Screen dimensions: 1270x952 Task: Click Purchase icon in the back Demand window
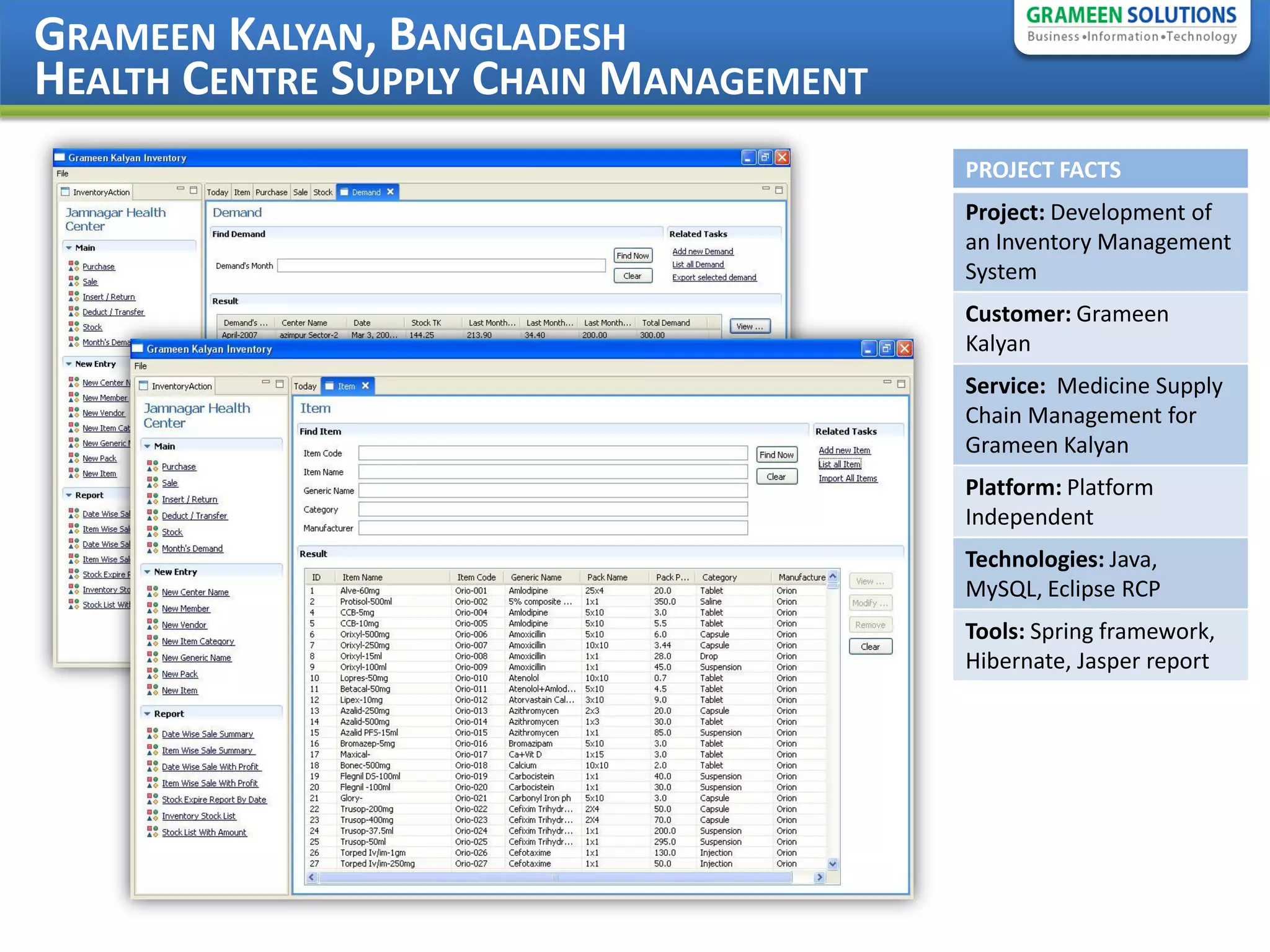(74, 266)
